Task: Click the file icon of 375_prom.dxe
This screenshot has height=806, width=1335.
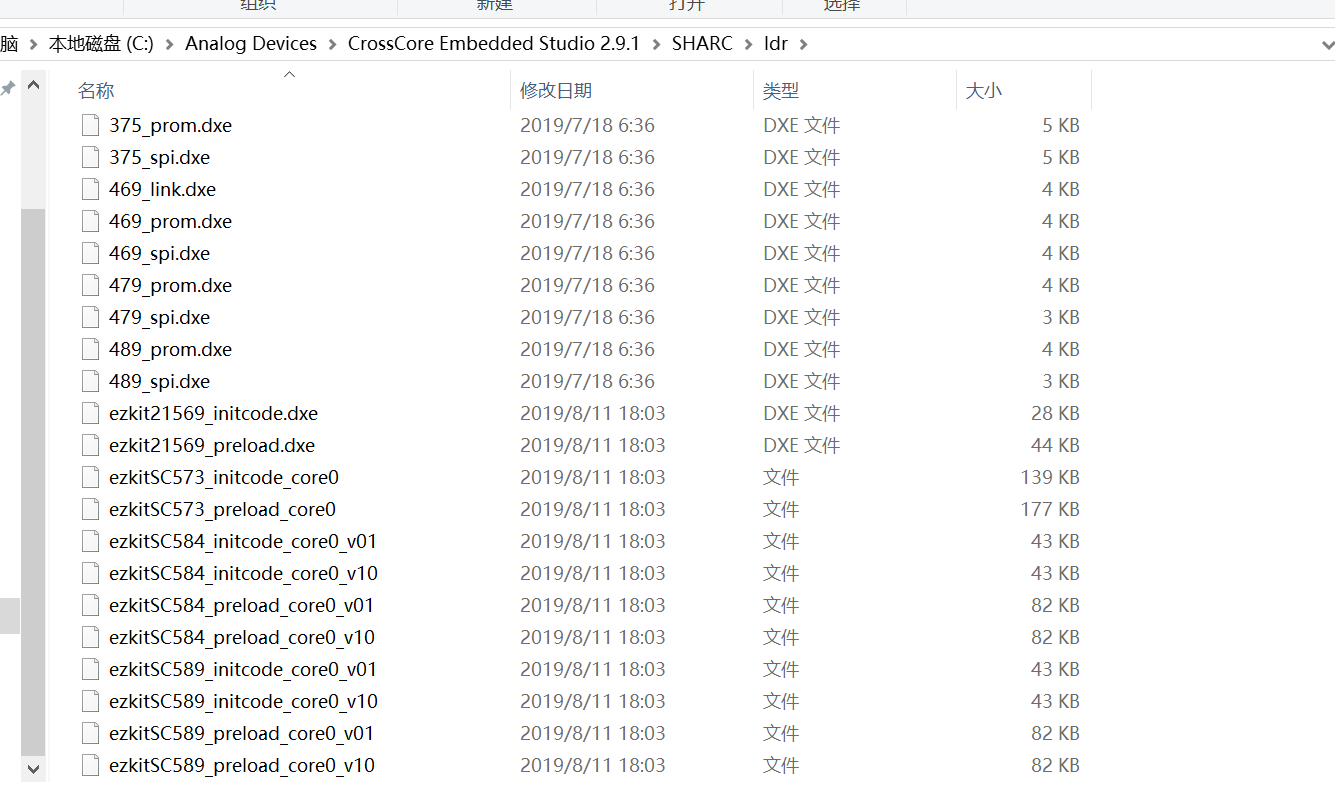Action: [90, 125]
